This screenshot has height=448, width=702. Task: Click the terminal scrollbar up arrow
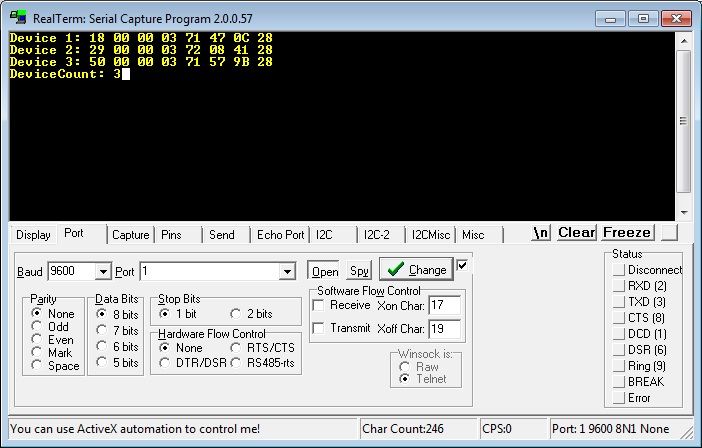(x=684, y=41)
